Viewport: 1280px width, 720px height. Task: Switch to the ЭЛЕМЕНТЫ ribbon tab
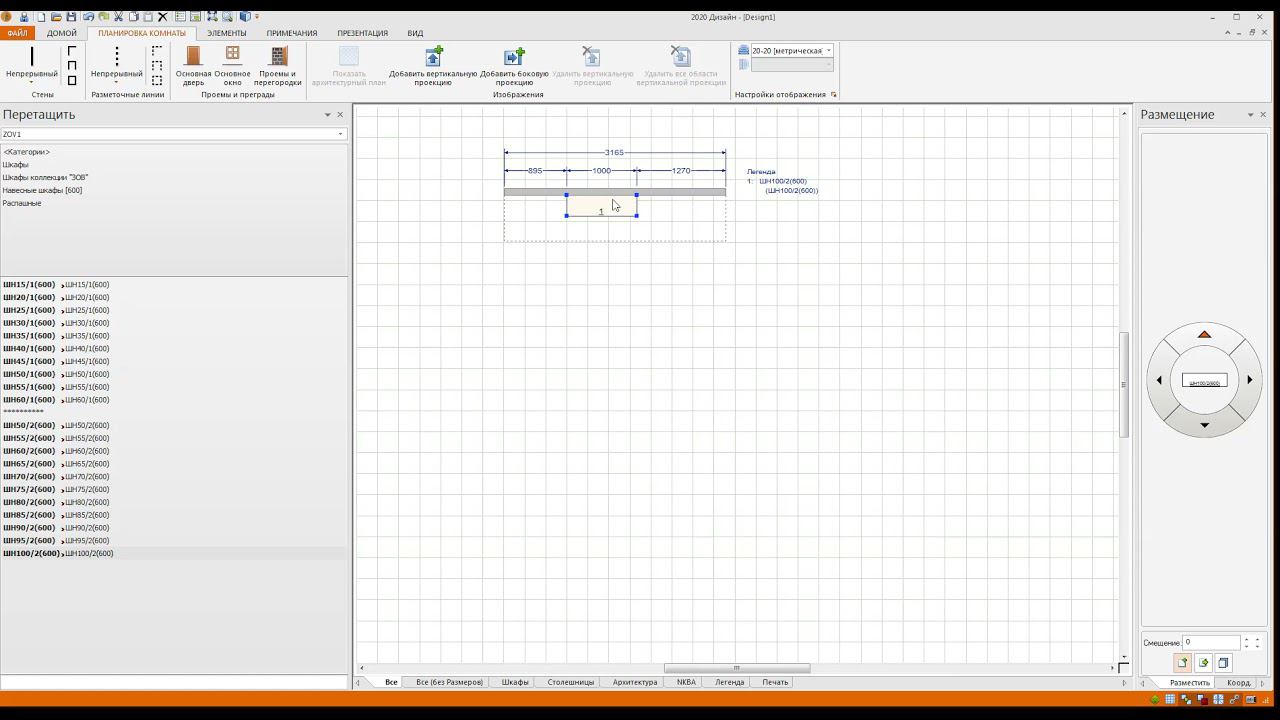point(226,33)
